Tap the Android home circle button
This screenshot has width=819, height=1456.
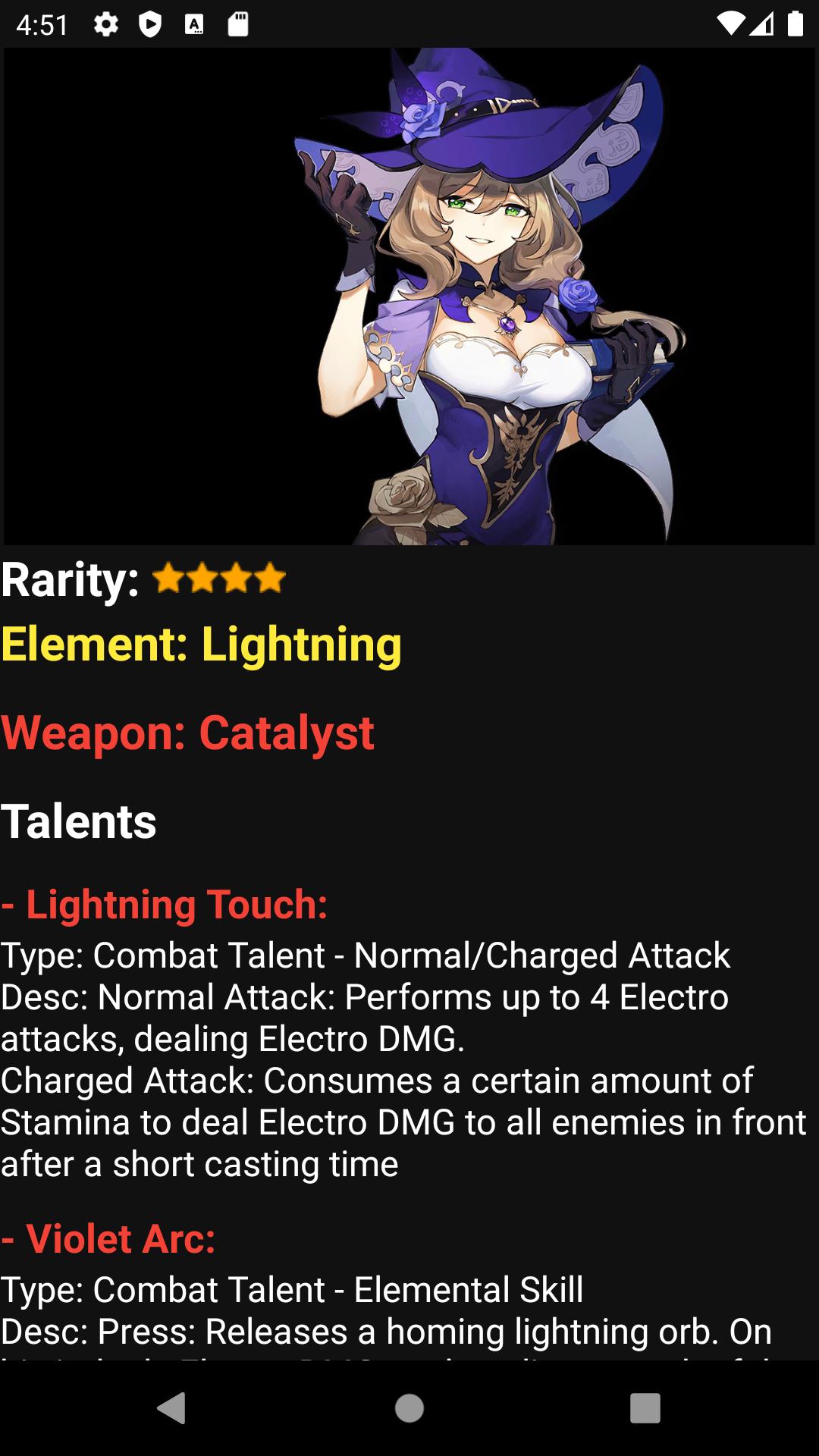[x=409, y=1408]
